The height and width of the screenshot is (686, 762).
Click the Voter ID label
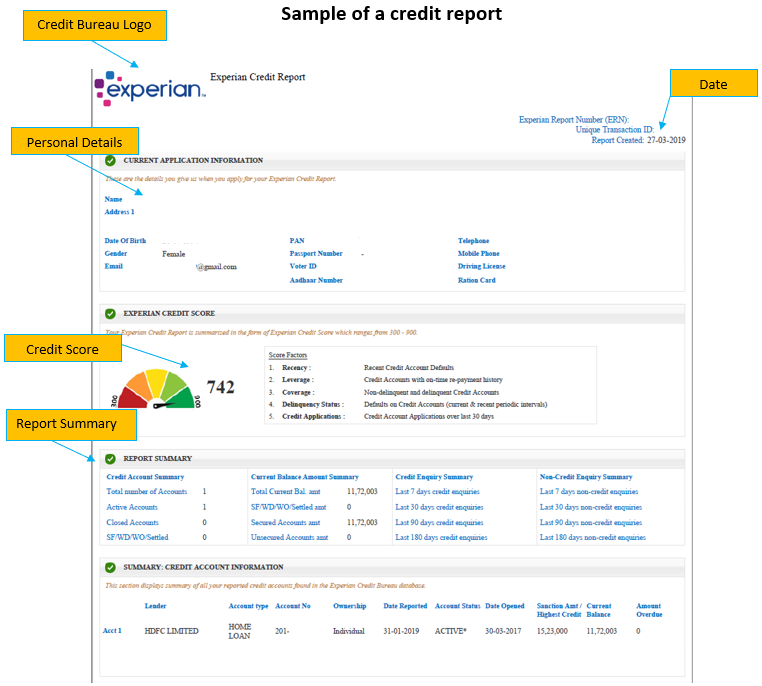tap(303, 266)
